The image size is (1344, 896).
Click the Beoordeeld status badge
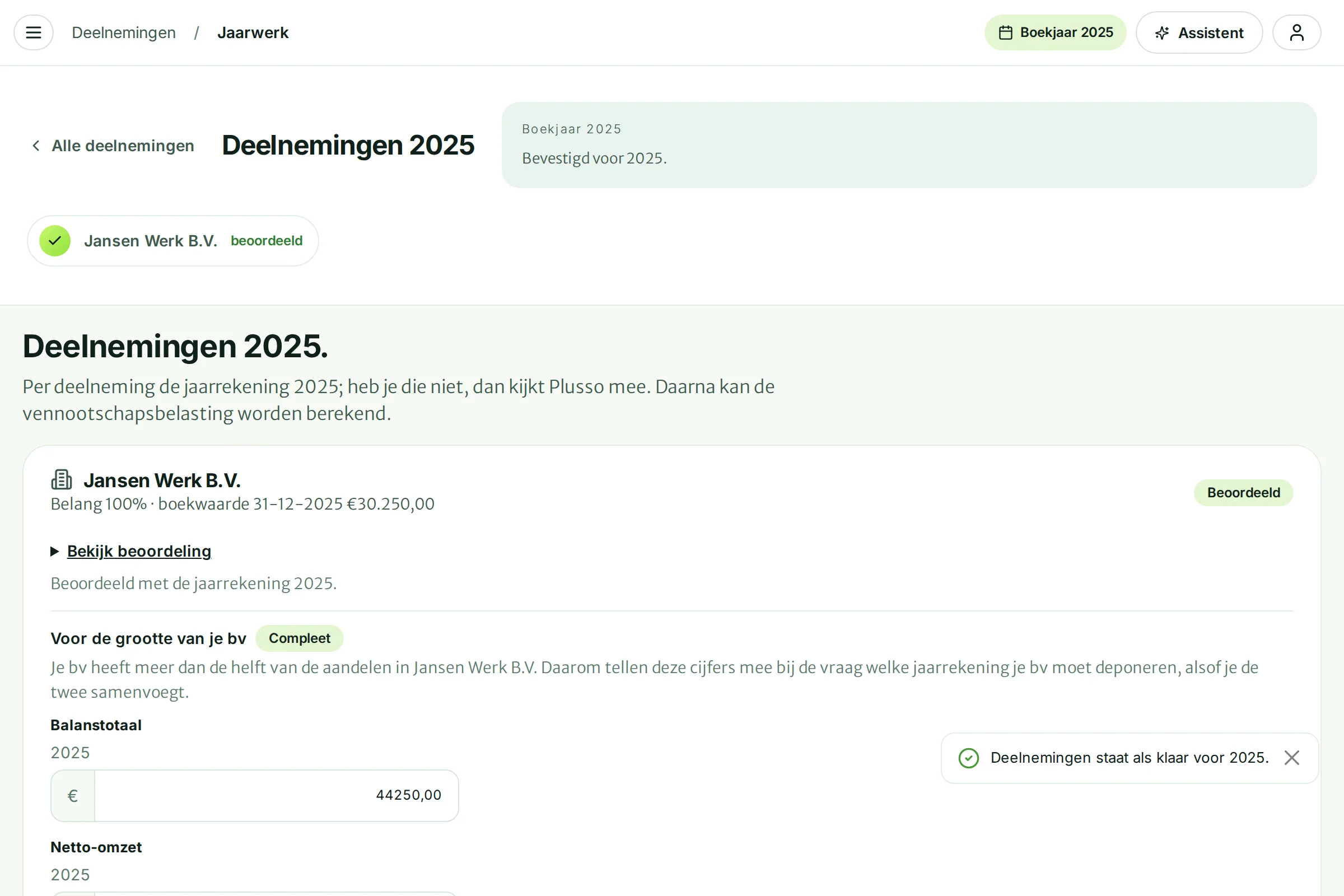[1243, 493]
